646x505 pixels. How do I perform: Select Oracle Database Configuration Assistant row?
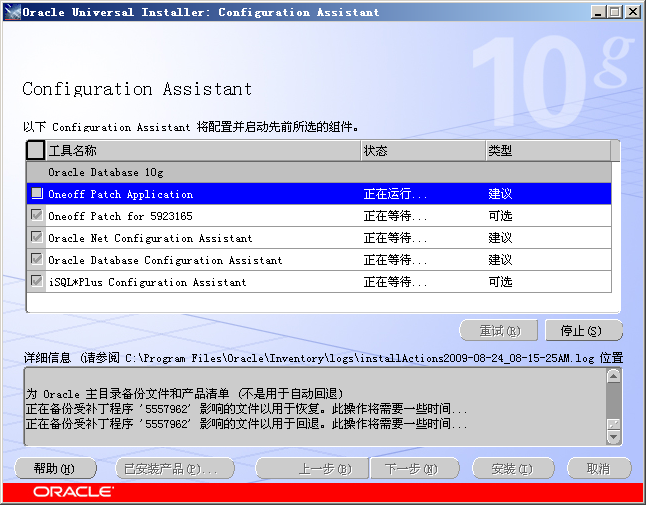(x=319, y=260)
